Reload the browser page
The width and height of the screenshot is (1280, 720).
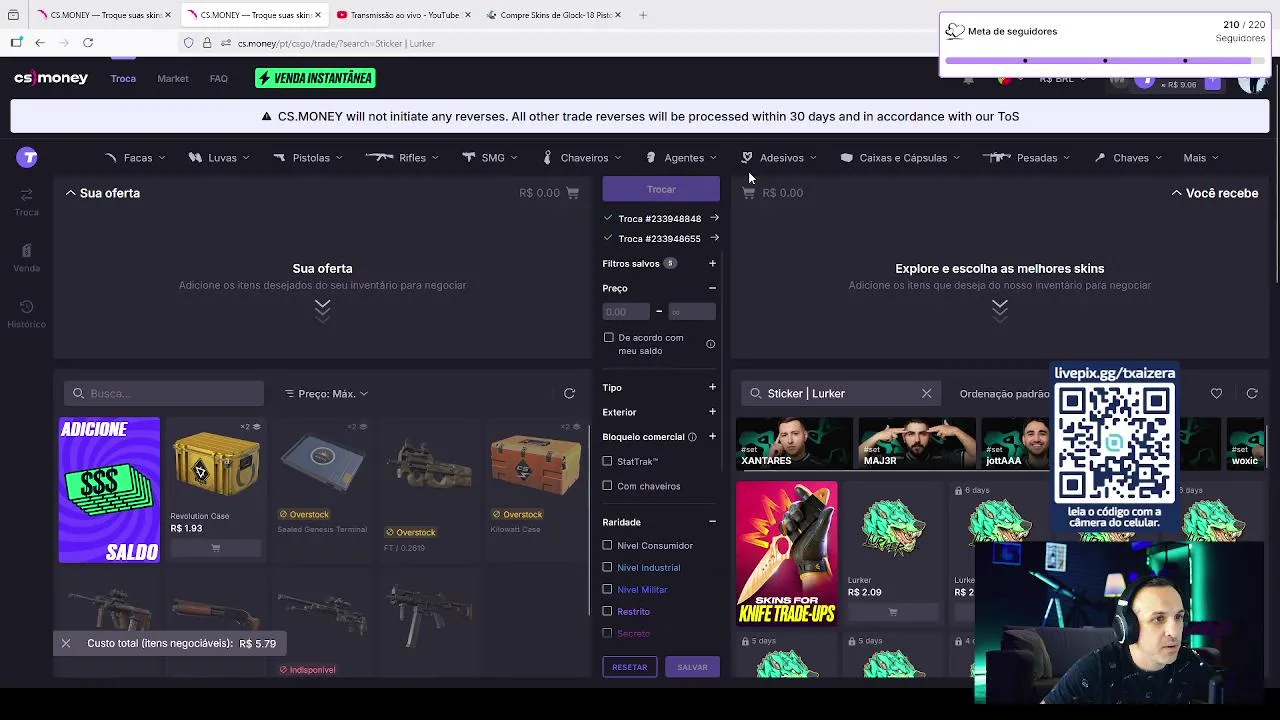(x=88, y=43)
